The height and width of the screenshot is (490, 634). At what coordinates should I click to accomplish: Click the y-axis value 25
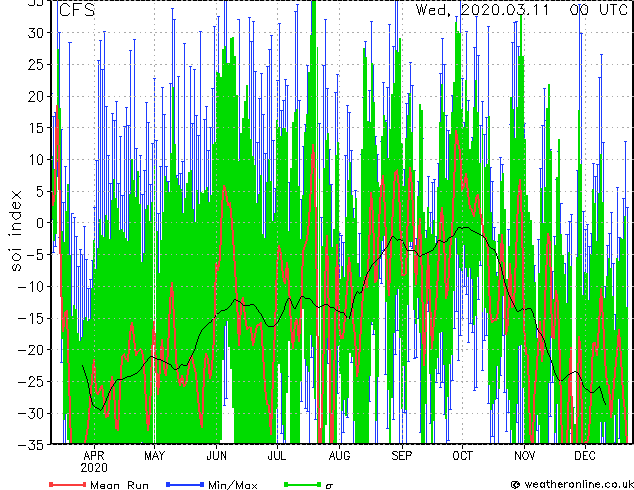click(37, 64)
